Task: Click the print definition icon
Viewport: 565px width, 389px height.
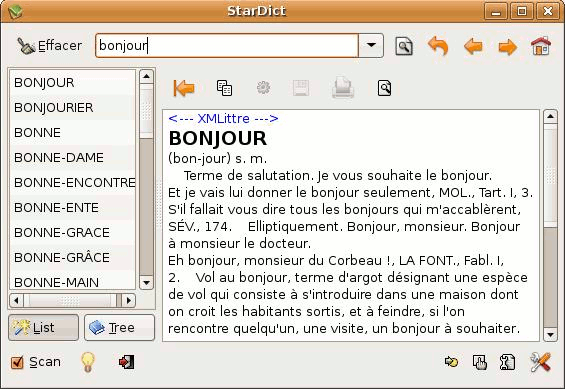Action: coord(343,87)
